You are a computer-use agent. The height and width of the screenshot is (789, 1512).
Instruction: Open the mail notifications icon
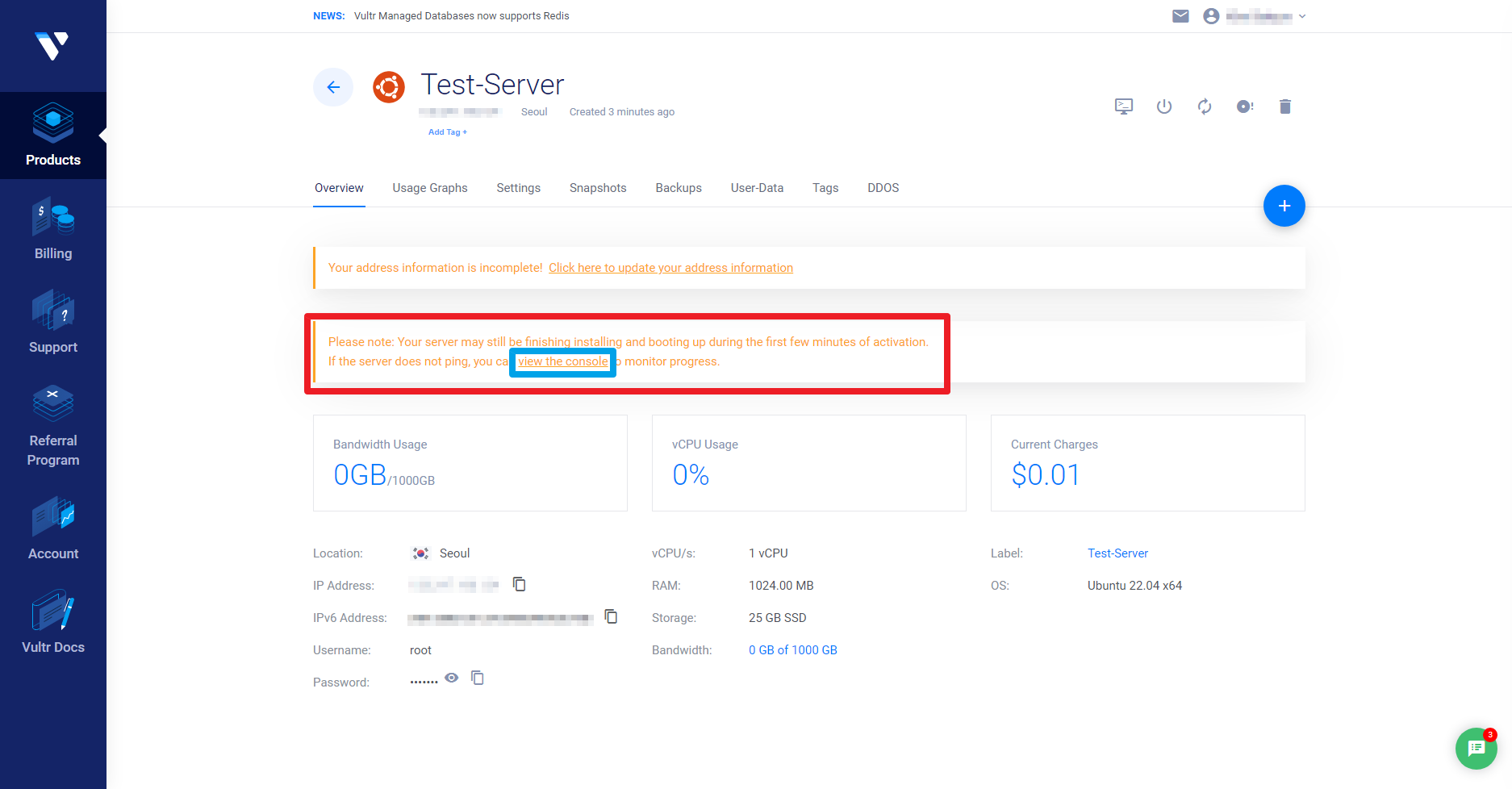(x=1180, y=16)
